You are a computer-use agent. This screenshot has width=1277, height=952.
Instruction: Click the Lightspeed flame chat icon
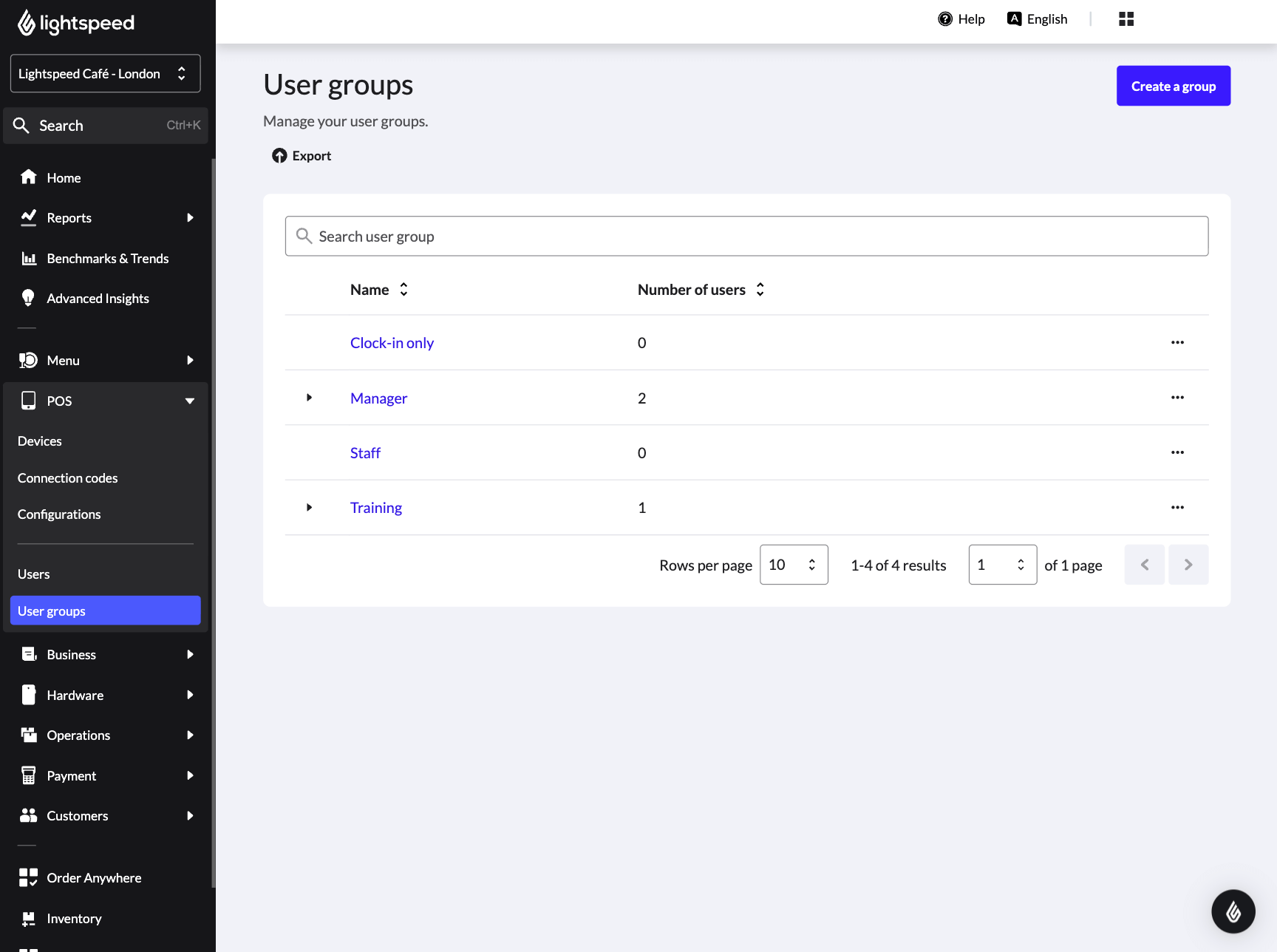(x=1233, y=911)
